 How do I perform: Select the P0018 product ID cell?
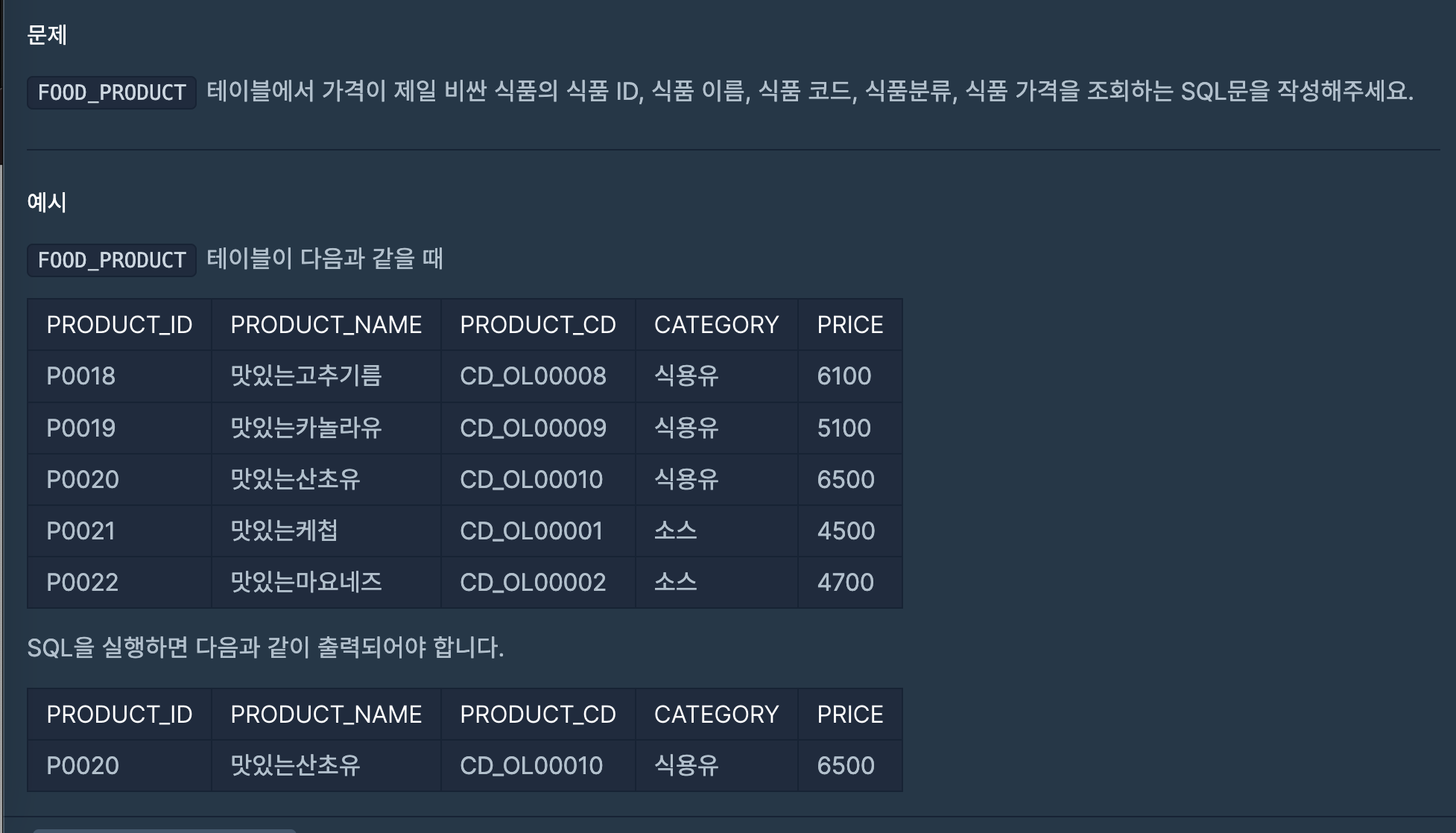click(x=81, y=376)
